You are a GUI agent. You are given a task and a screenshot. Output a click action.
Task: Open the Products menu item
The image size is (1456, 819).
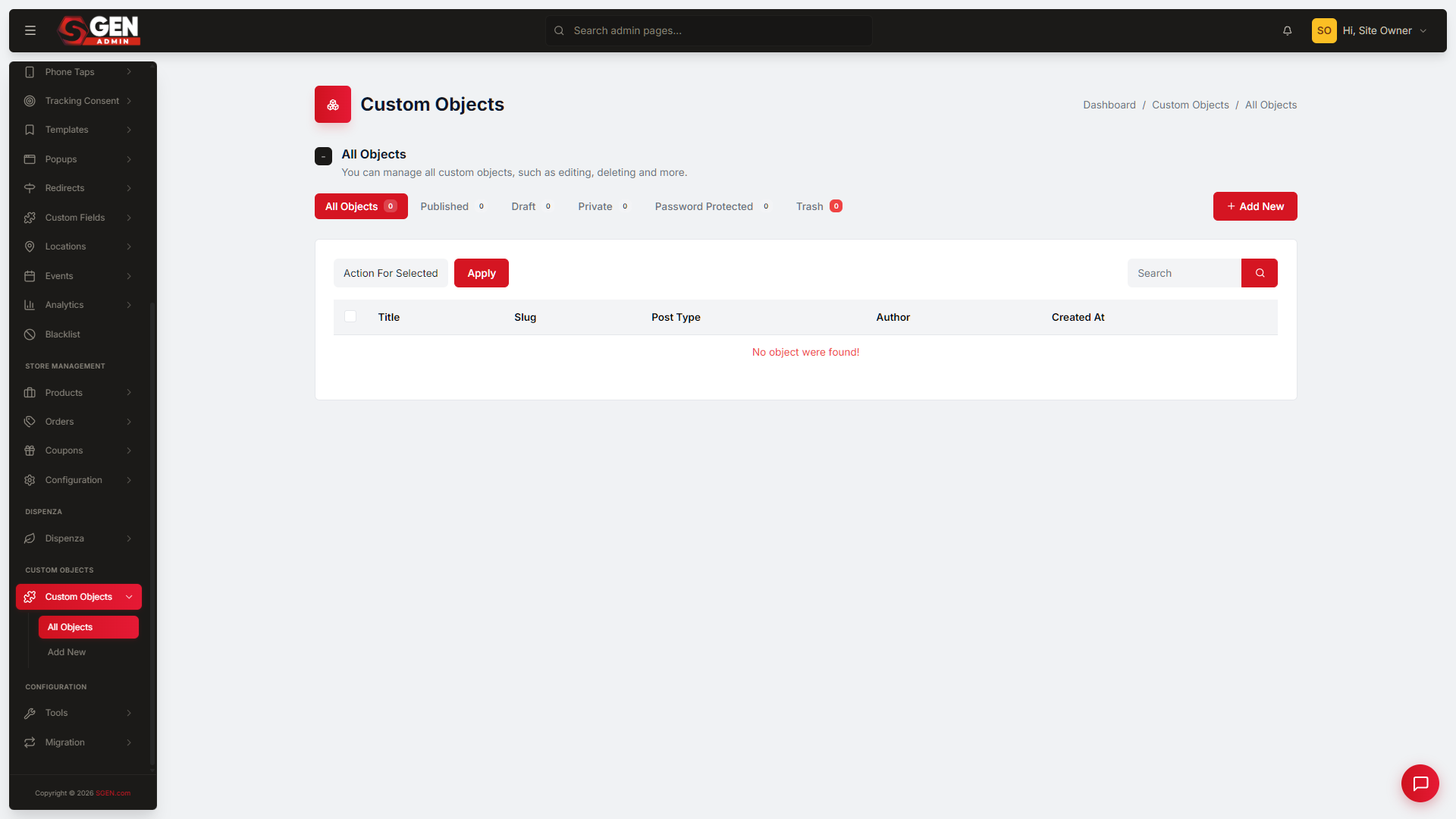[79, 393]
